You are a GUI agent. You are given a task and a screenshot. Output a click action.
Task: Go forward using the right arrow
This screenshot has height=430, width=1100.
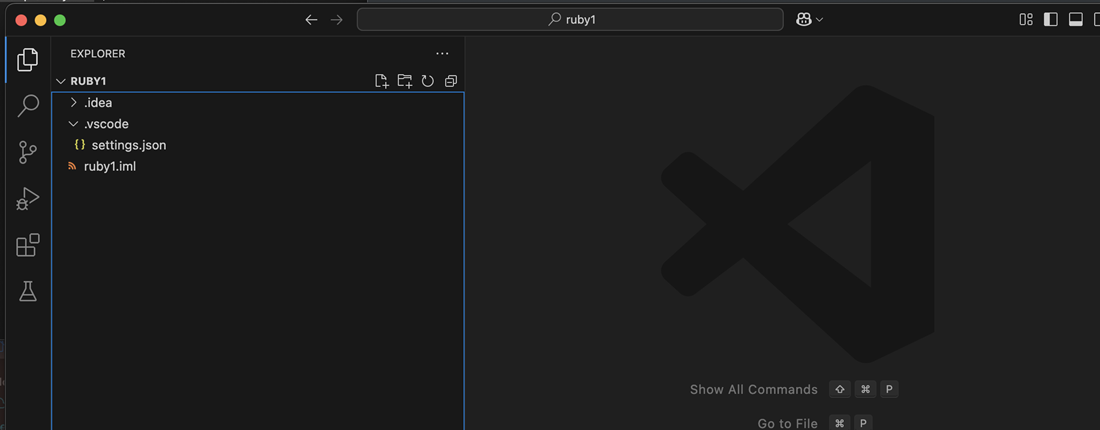point(337,20)
